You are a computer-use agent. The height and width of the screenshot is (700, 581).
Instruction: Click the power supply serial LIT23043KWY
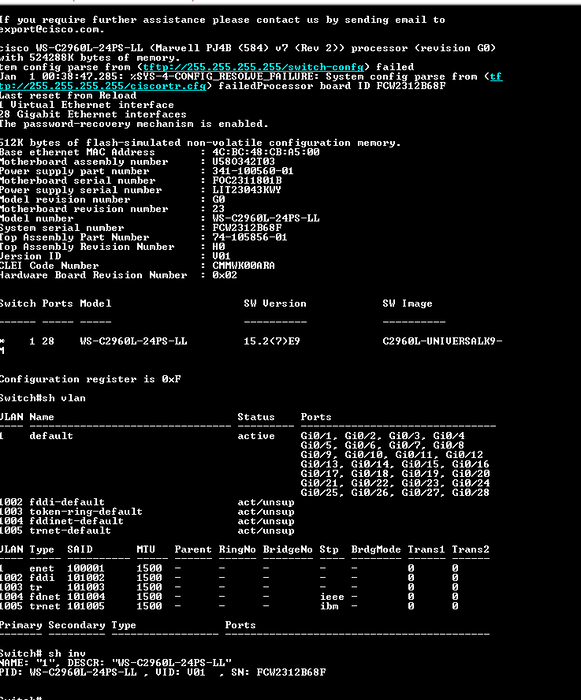[x=247, y=190]
